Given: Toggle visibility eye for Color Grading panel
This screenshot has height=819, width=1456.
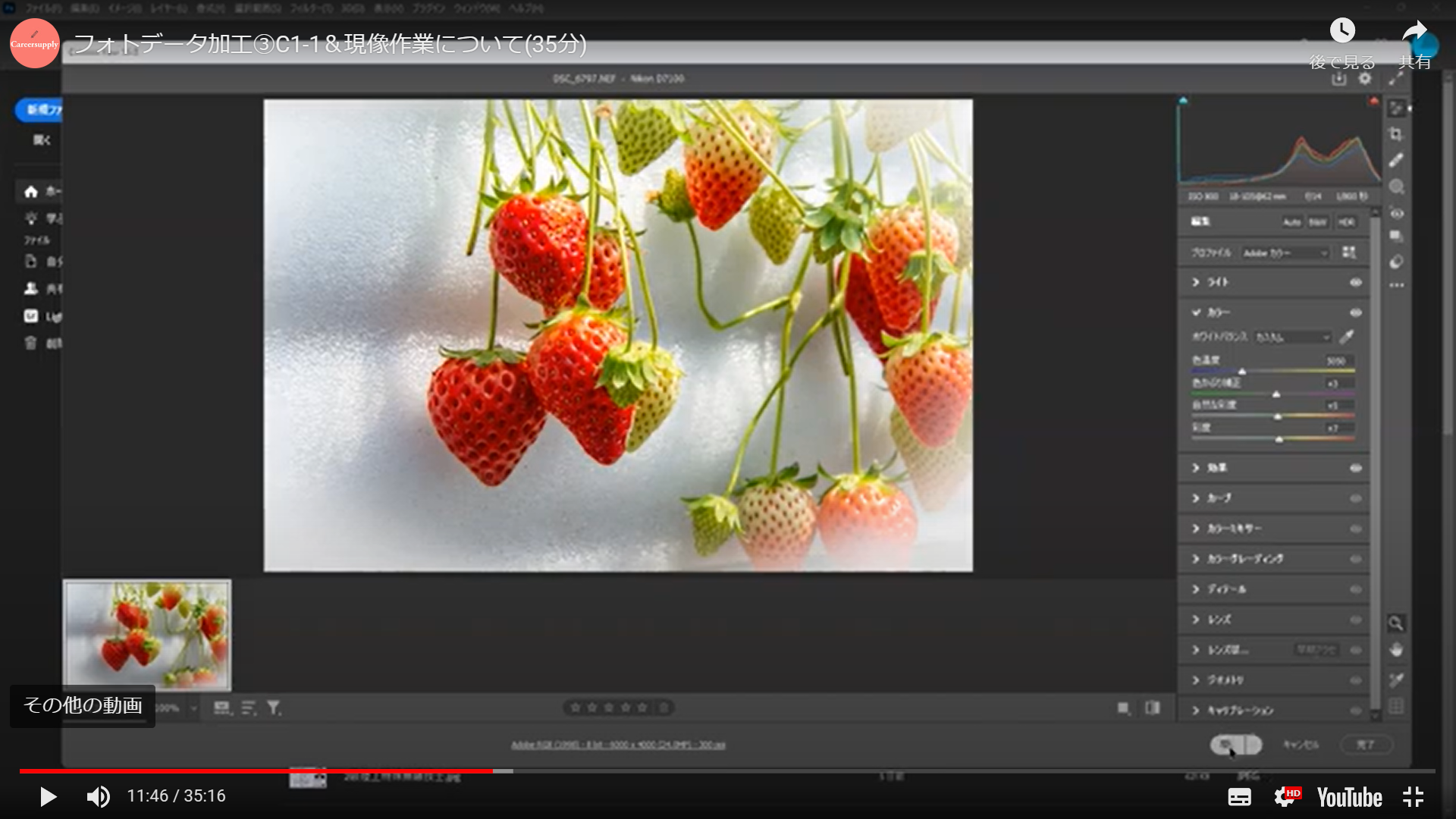Looking at the screenshot, I should pos(1356,559).
